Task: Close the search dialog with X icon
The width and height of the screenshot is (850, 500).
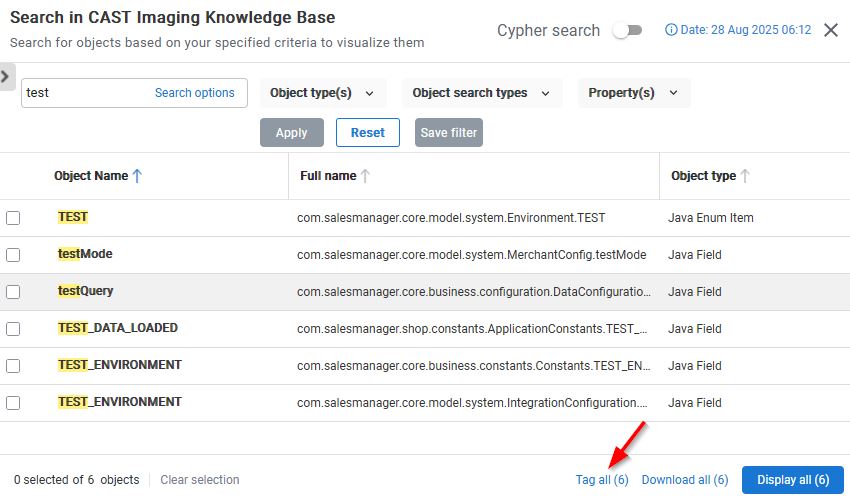Action: [x=831, y=30]
